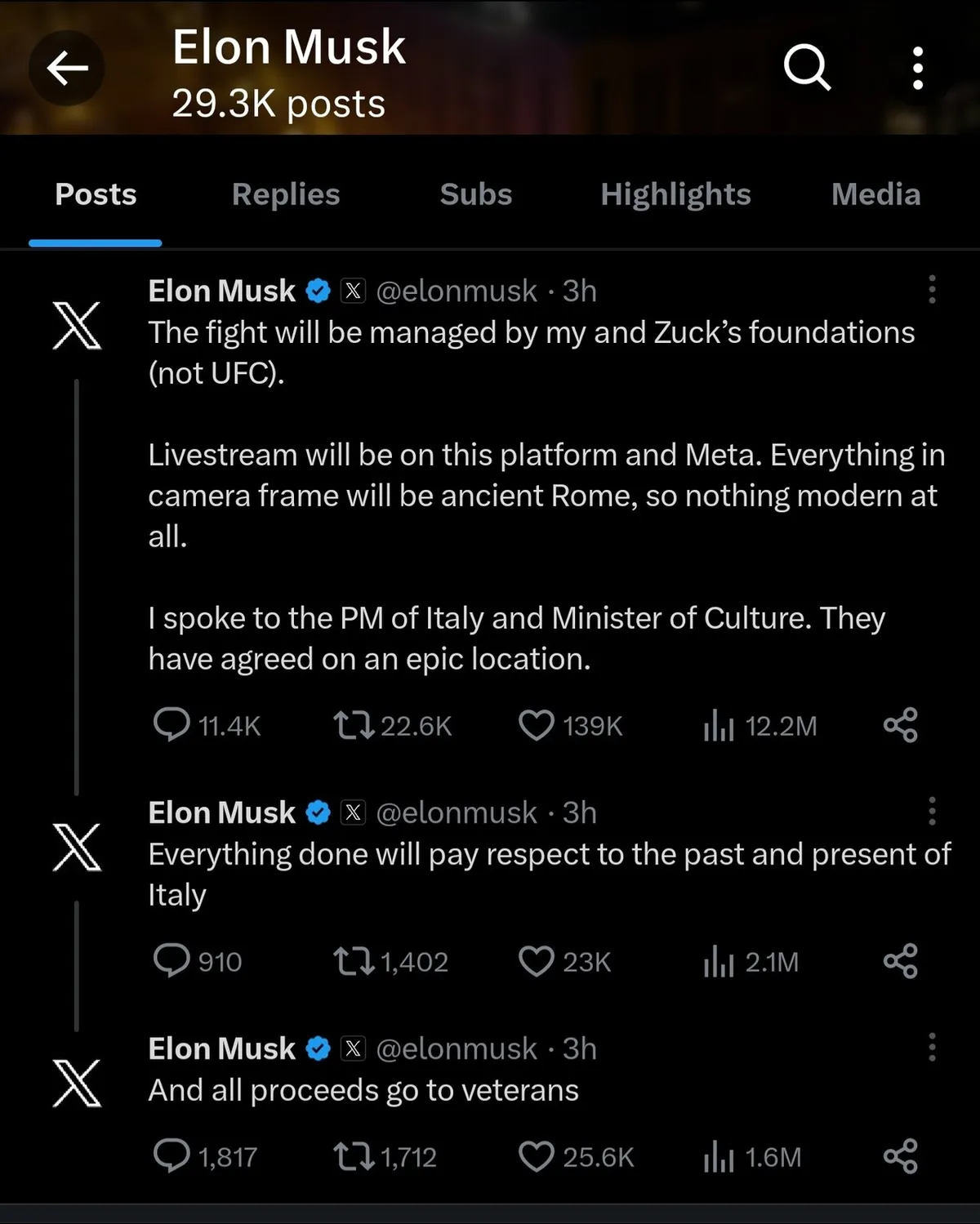Like the veterans post with 25.6K likes
Image resolution: width=980 pixels, height=1224 pixels.
(537, 1156)
